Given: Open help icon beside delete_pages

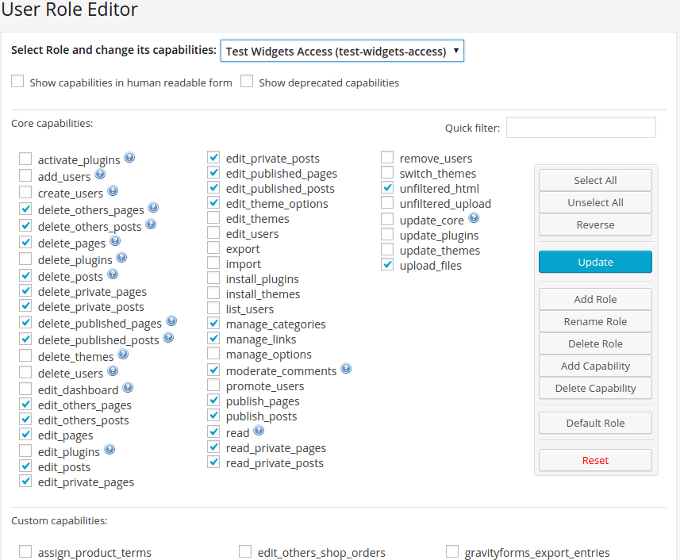Looking at the screenshot, I should pos(115,240).
